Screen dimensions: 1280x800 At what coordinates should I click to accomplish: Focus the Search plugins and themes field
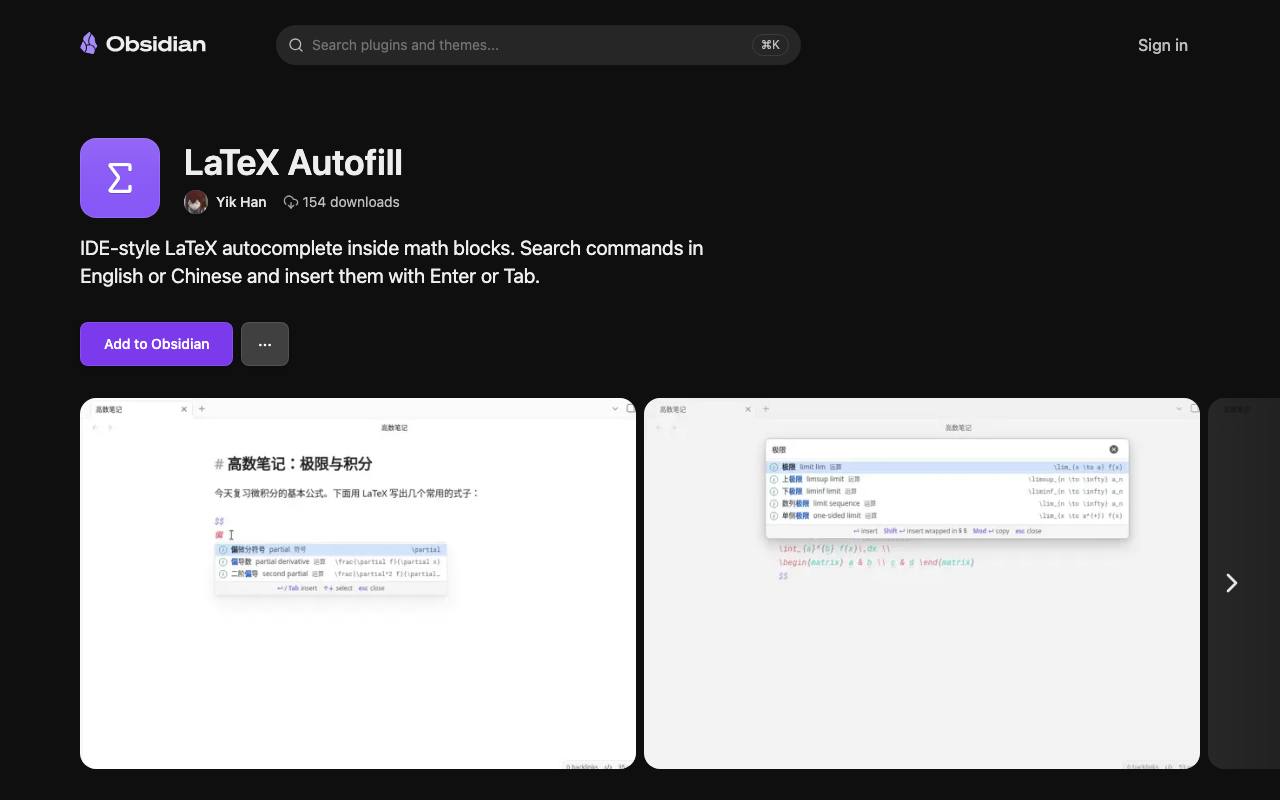(x=538, y=45)
